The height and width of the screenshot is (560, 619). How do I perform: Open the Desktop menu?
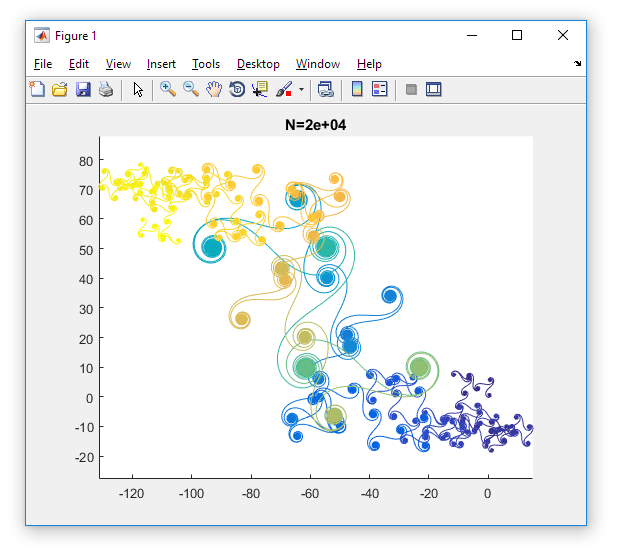click(x=258, y=64)
